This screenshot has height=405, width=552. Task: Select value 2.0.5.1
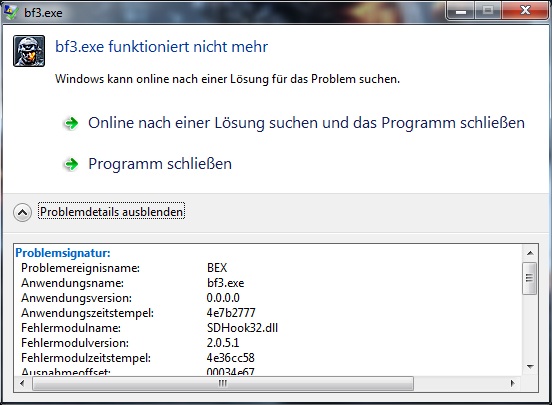pyautogui.click(x=222, y=343)
